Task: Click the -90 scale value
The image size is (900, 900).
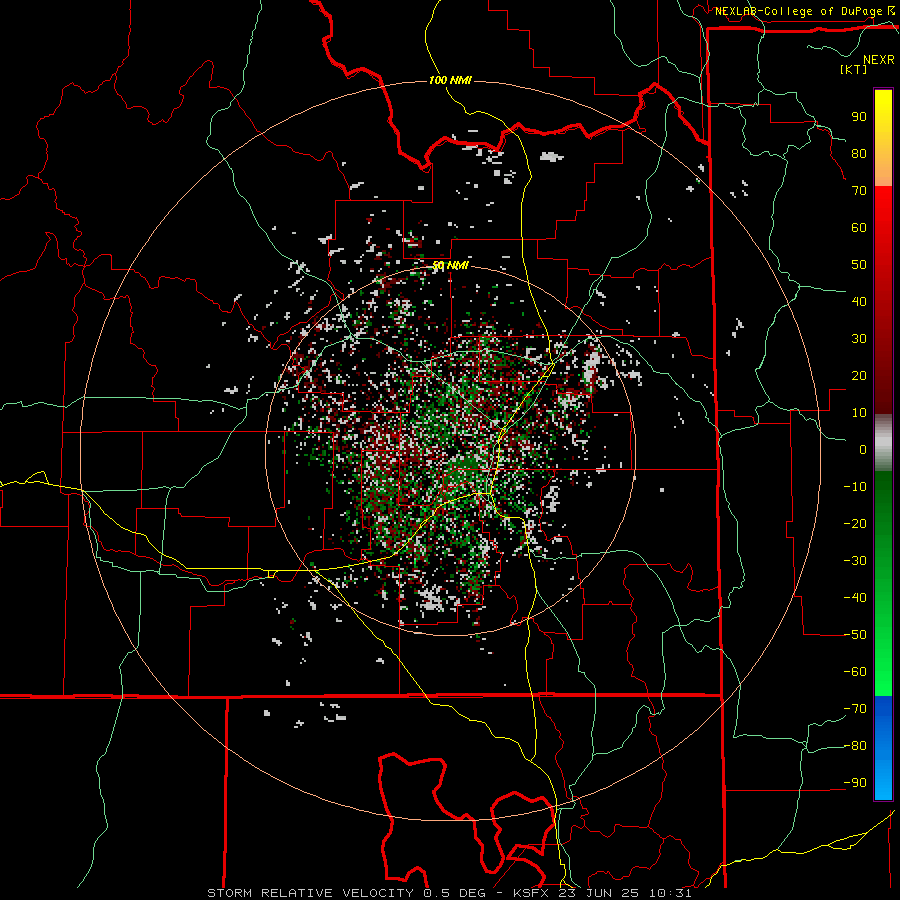Action: [855, 783]
